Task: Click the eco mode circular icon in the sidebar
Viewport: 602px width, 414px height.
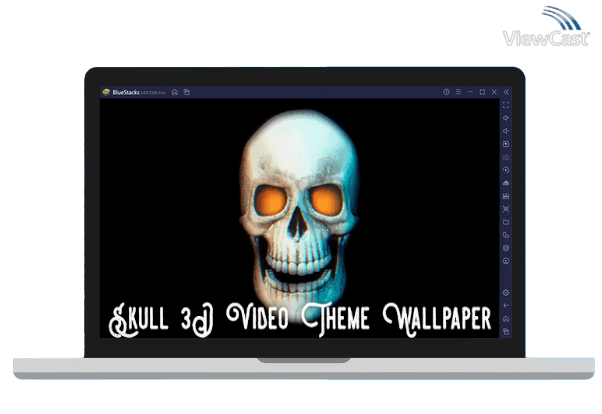Action: click(x=506, y=261)
